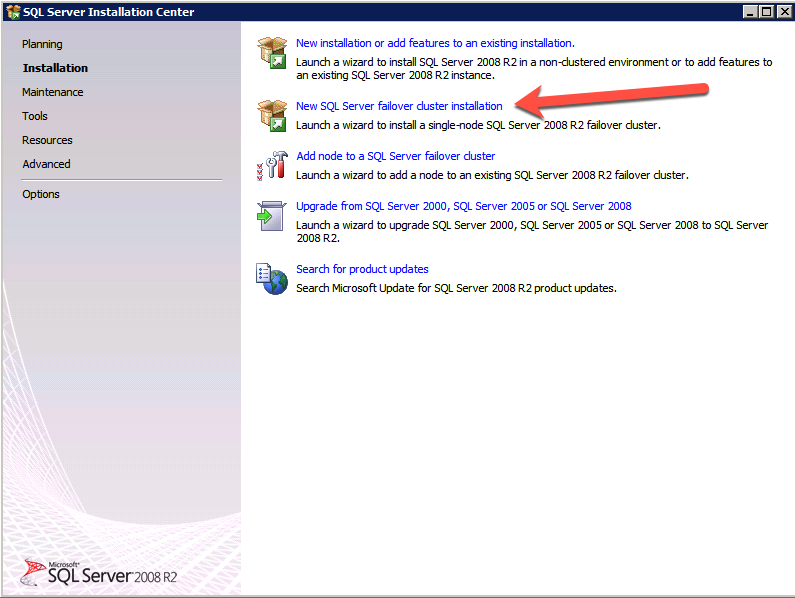Screen dimensions: 795x598
Task: Open the Tools section
Action: [35, 116]
